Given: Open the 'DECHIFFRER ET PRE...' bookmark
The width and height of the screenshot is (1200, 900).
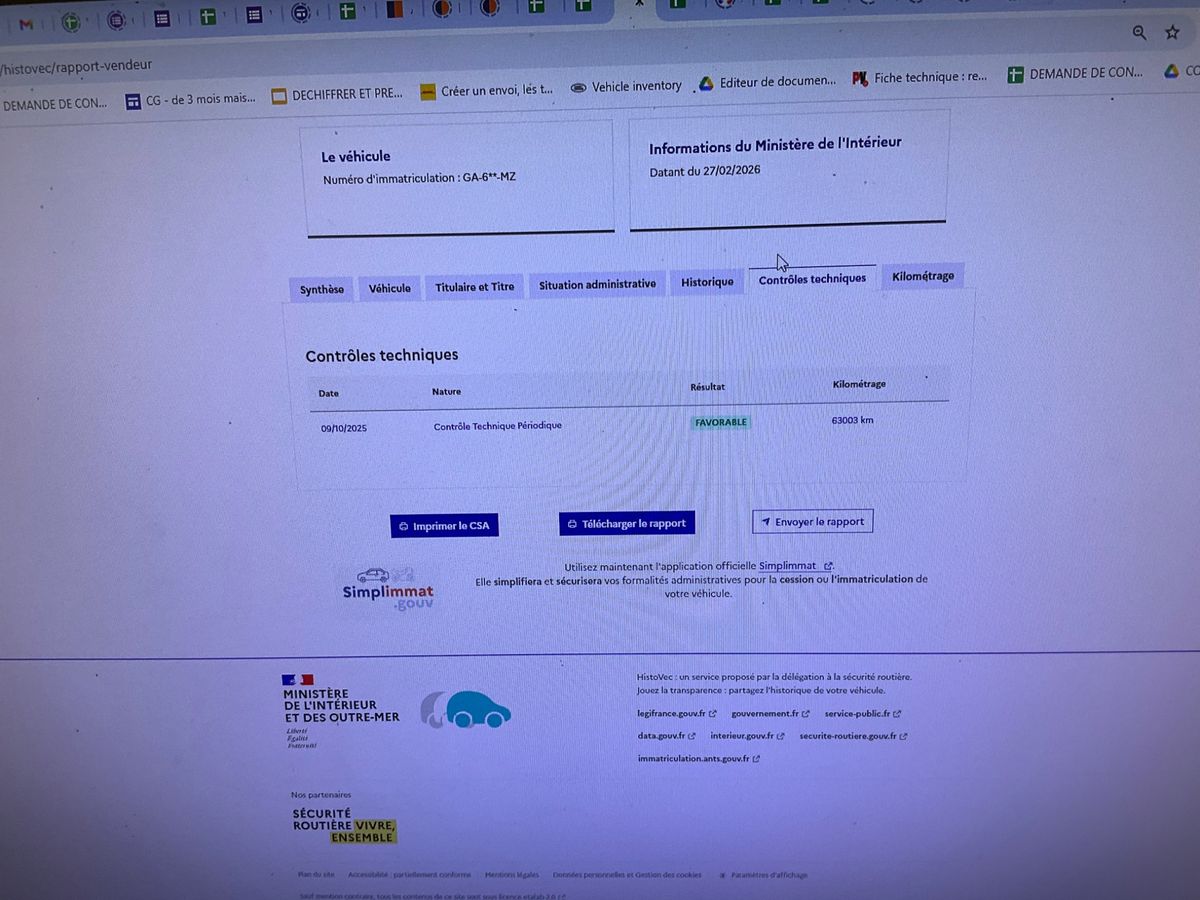Looking at the screenshot, I should point(337,94).
